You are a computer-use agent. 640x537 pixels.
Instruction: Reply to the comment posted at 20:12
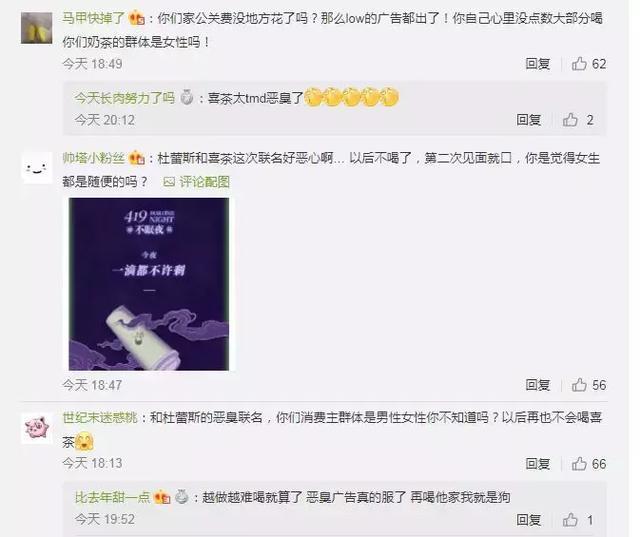point(529,120)
